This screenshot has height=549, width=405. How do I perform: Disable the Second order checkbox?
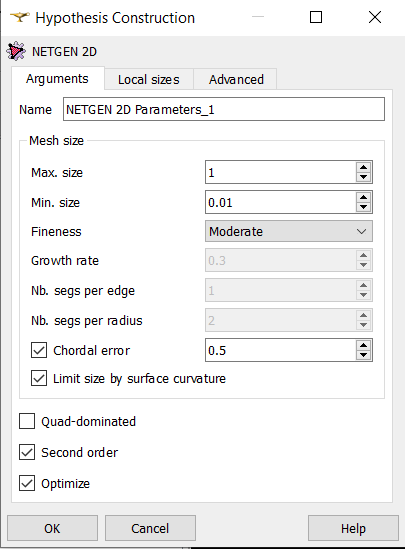point(27,452)
